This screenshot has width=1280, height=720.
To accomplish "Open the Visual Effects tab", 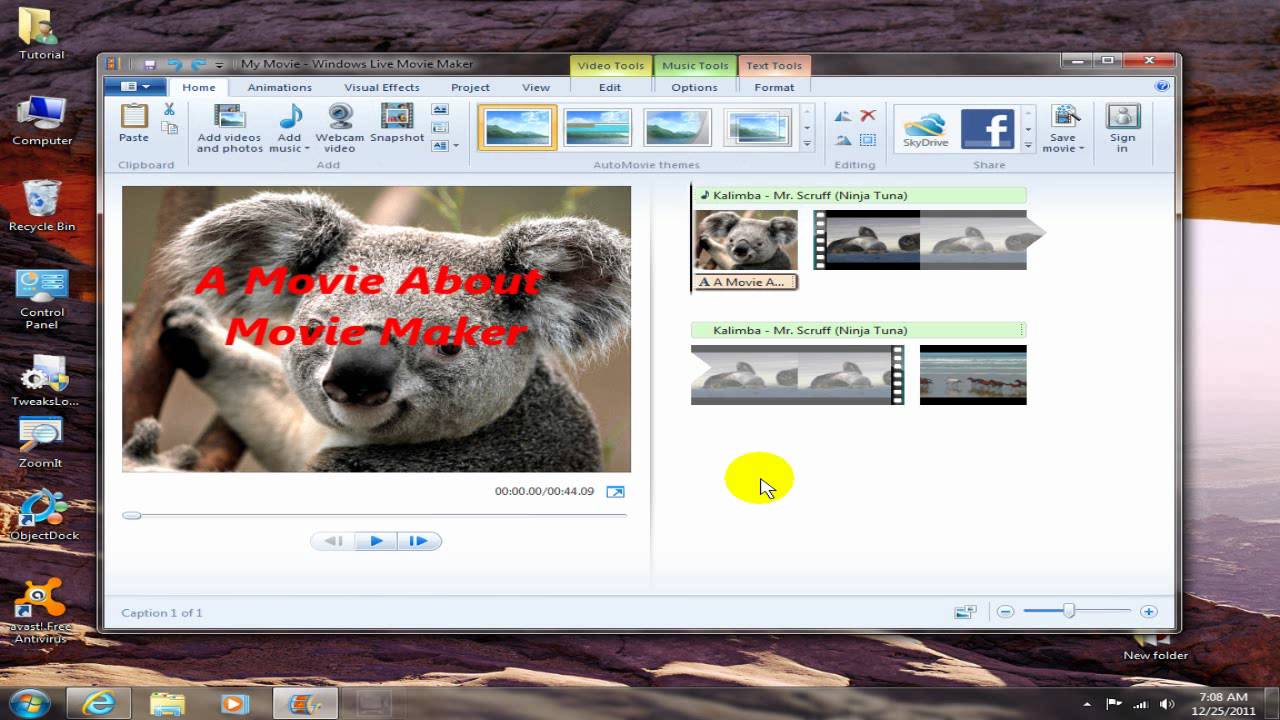I will 382,87.
